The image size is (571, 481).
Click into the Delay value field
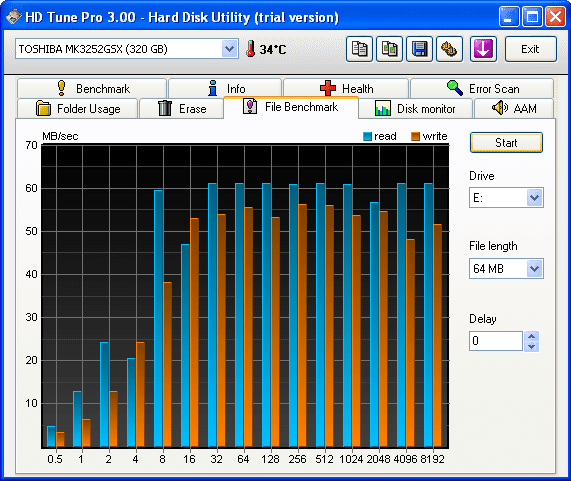point(496,341)
